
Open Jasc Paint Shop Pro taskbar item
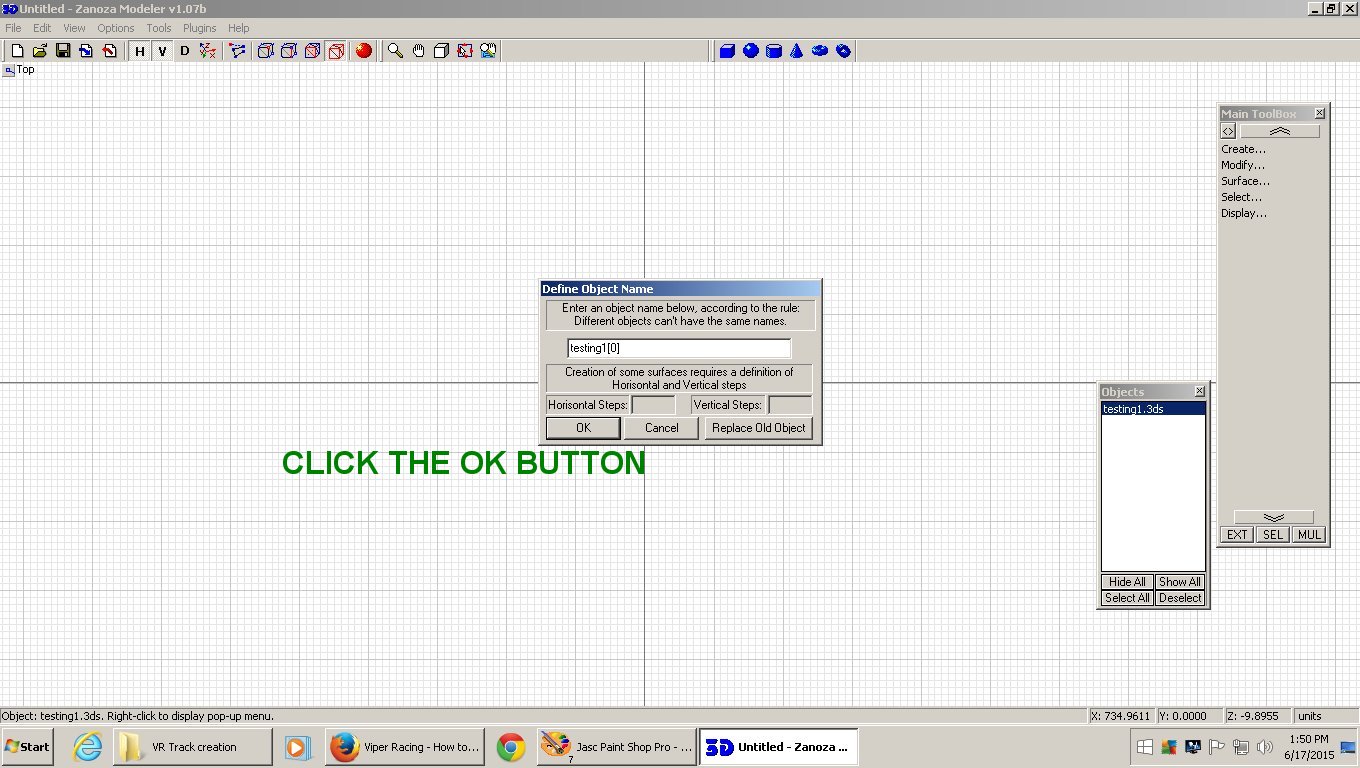(x=616, y=747)
